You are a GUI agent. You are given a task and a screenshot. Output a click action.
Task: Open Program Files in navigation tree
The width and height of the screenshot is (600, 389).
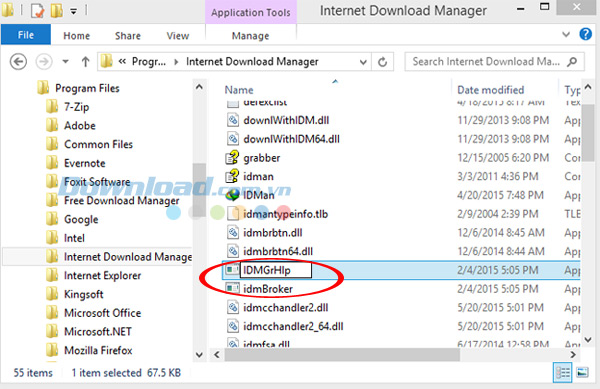87,88
